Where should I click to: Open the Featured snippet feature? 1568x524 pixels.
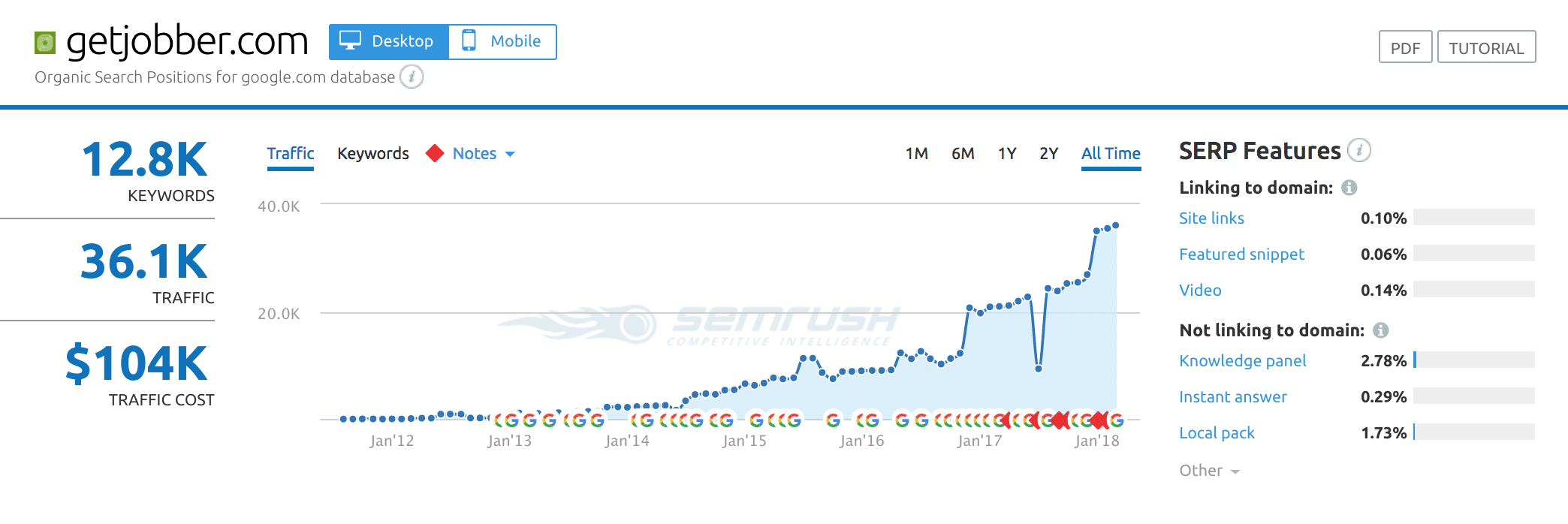pos(1241,254)
